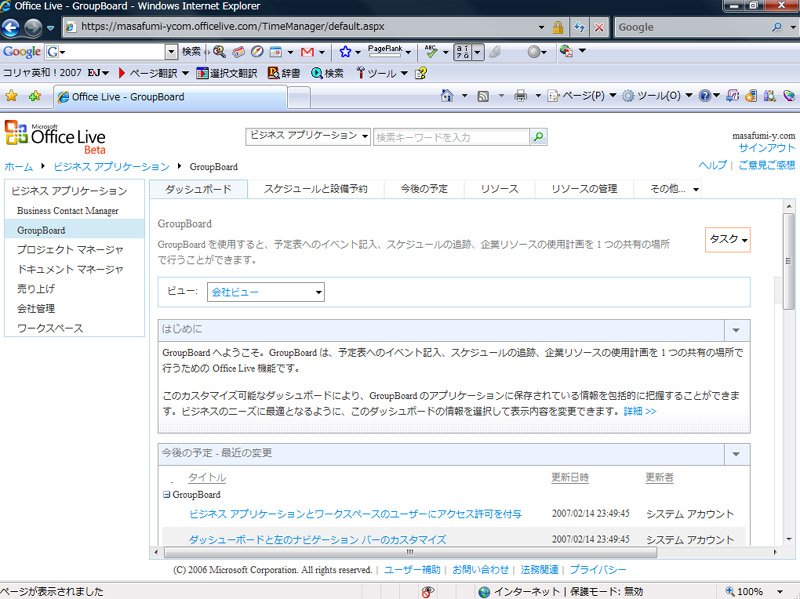The height and width of the screenshot is (599, 800).
Task: Switch to the リソースの管理 tab
Action: tap(584, 189)
